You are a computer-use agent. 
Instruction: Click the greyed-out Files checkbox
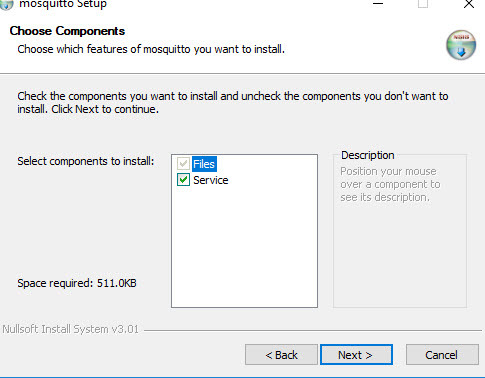(183, 164)
